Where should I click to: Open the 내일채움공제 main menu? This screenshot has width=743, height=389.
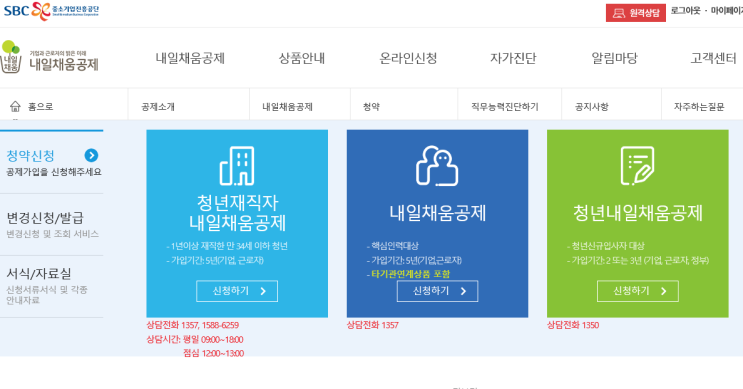click(190, 58)
